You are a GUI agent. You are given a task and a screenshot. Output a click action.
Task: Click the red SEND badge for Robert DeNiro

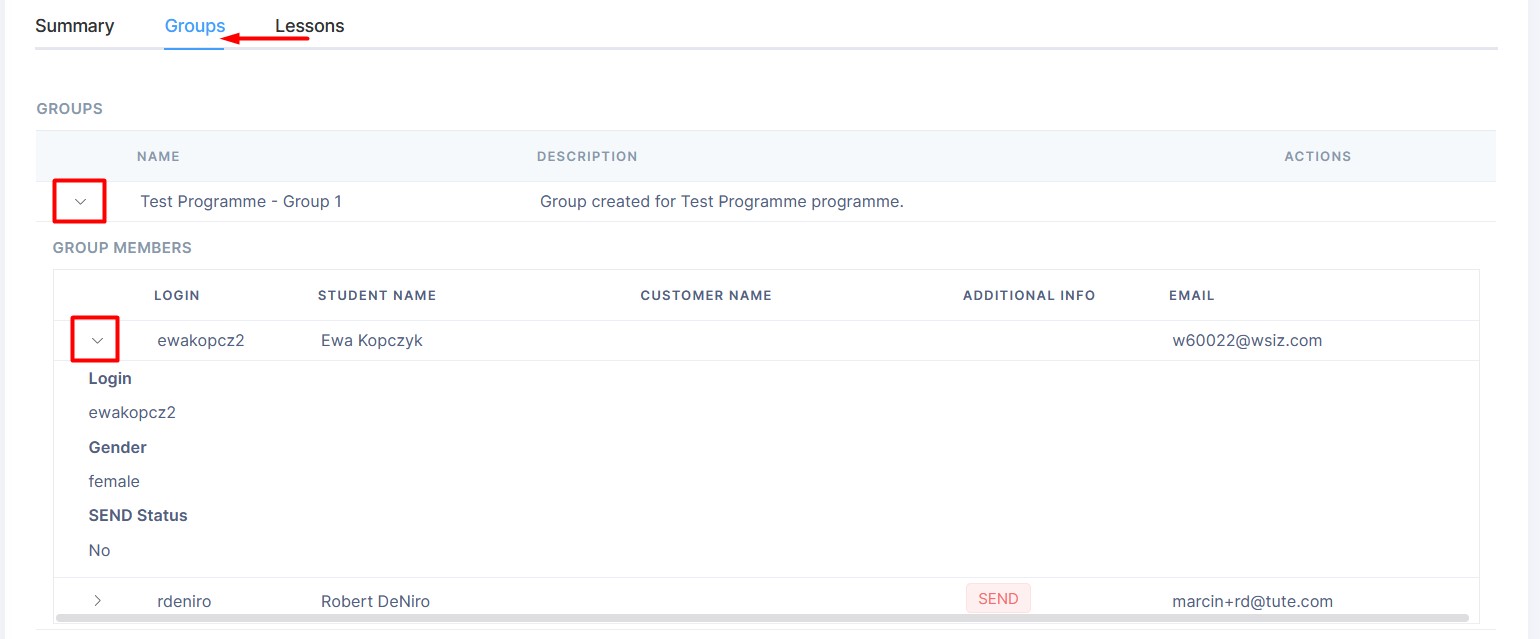[x=997, y=599]
